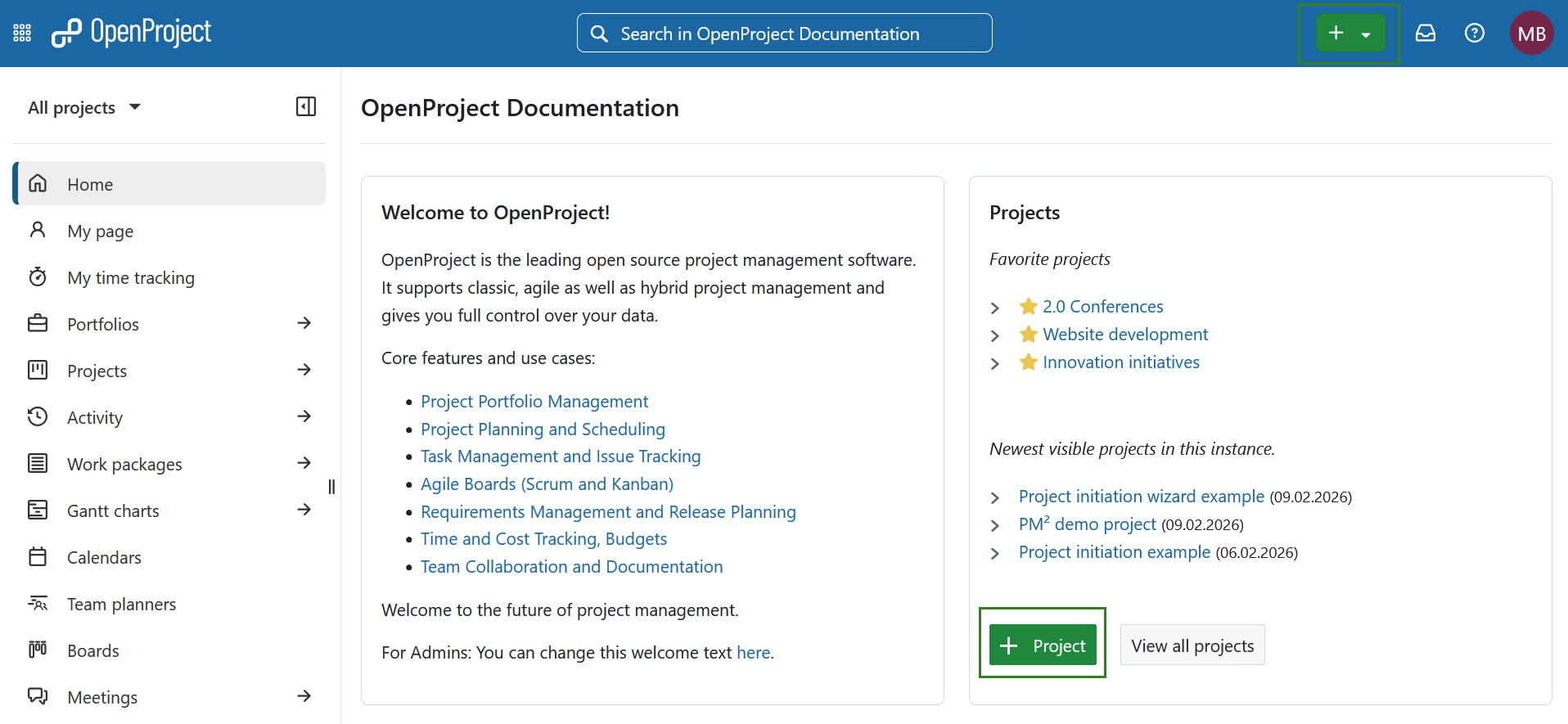Viewport: 1568px width, 724px height.
Task: Click the Gantt charts icon
Action: tap(38, 510)
